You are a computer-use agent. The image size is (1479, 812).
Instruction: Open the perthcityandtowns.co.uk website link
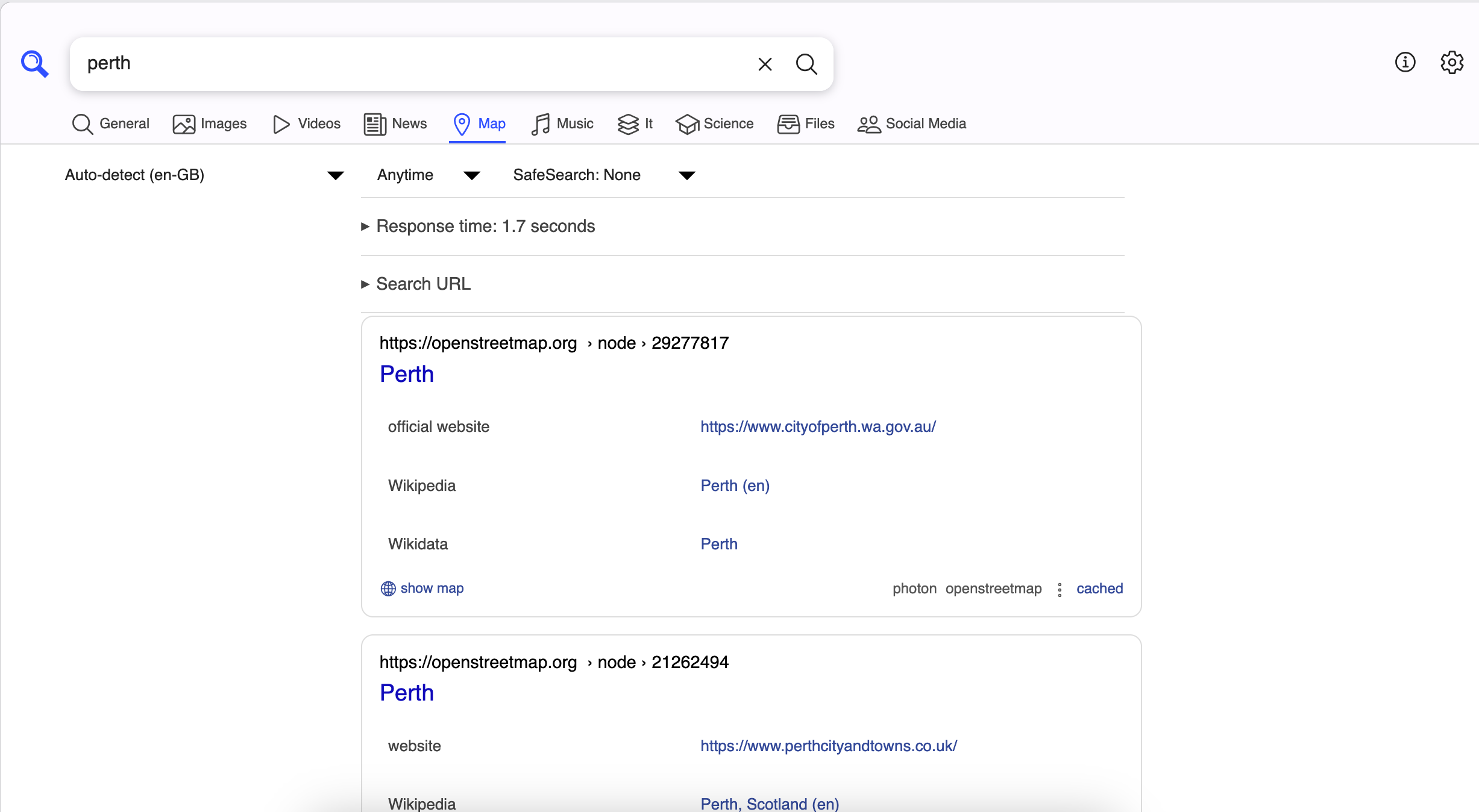(x=829, y=746)
